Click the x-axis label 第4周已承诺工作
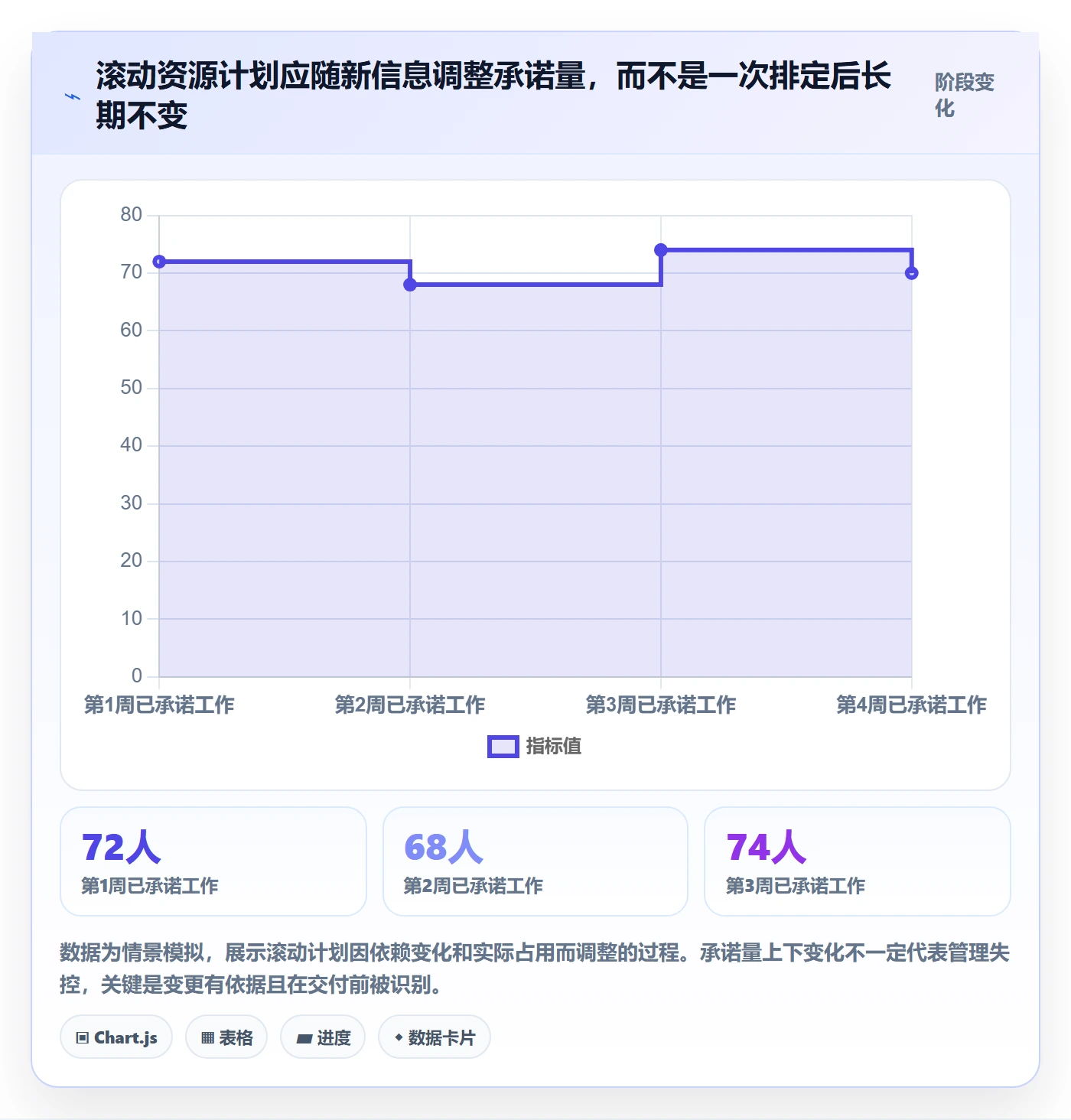Image resolution: width=1071 pixels, height=1120 pixels. point(911,705)
